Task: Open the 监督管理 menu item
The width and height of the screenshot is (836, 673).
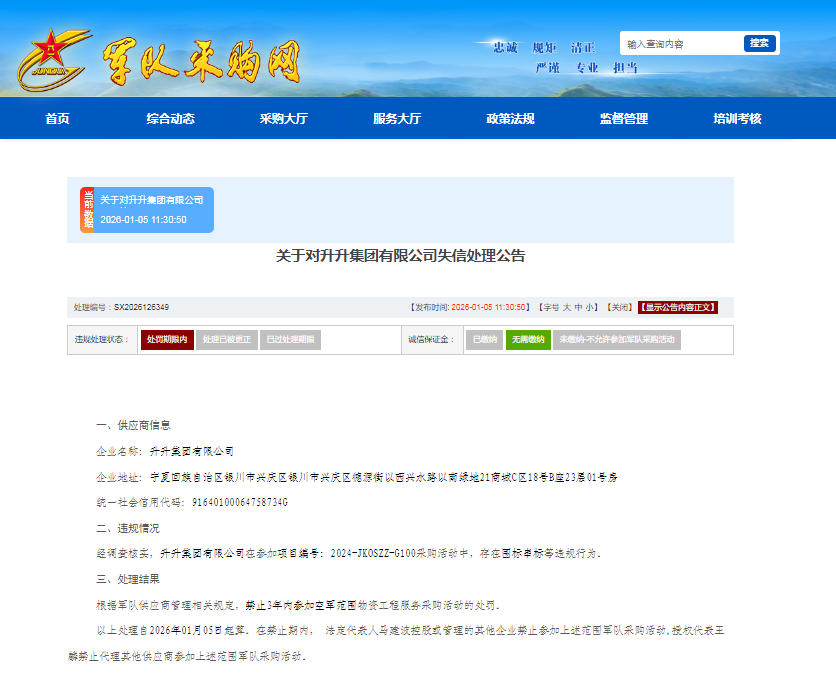Action: point(624,119)
